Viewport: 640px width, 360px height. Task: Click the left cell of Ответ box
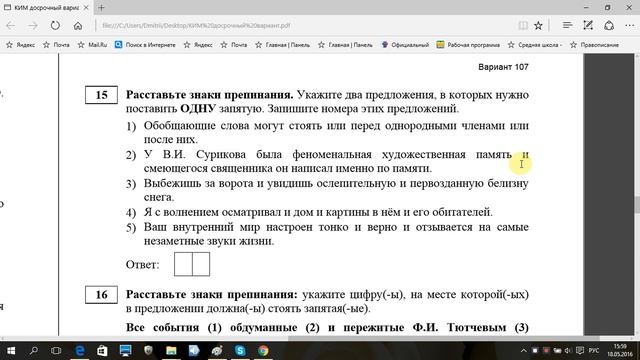[183, 264]
